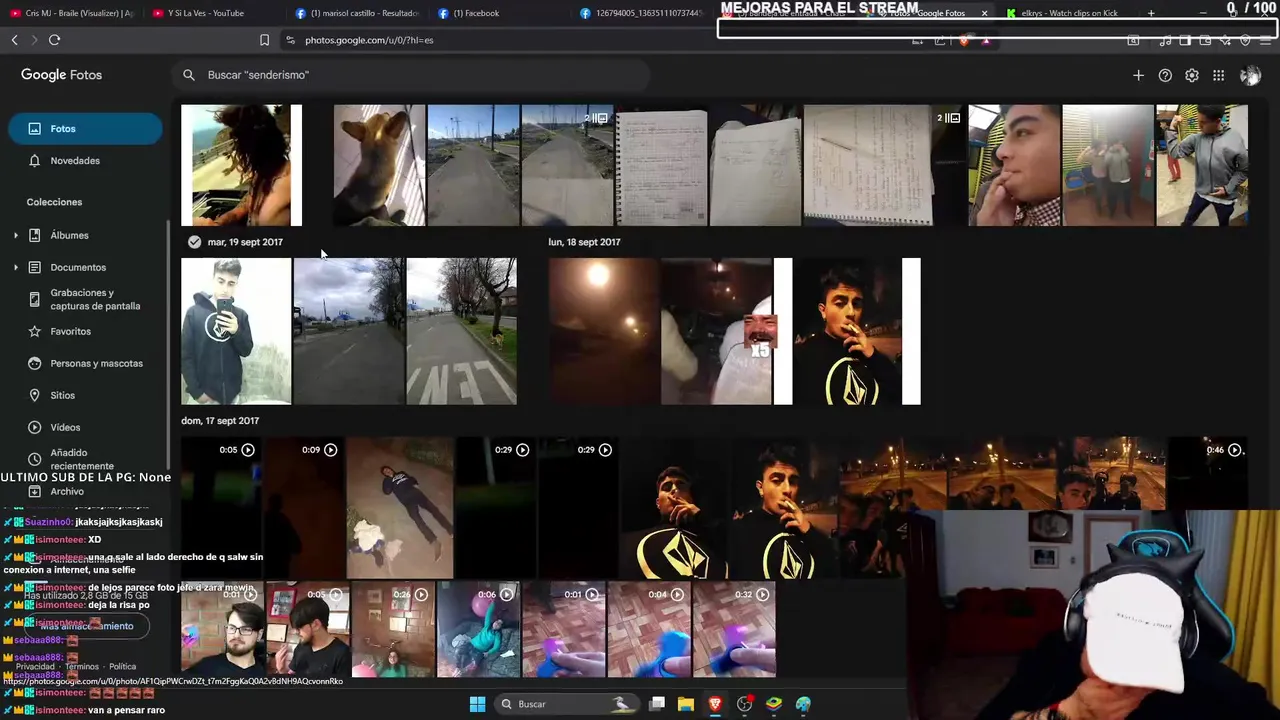Open the 0:26 video thumbnail
The width and height of the screenshot is (1280, 720).
(x=394, y=630)
